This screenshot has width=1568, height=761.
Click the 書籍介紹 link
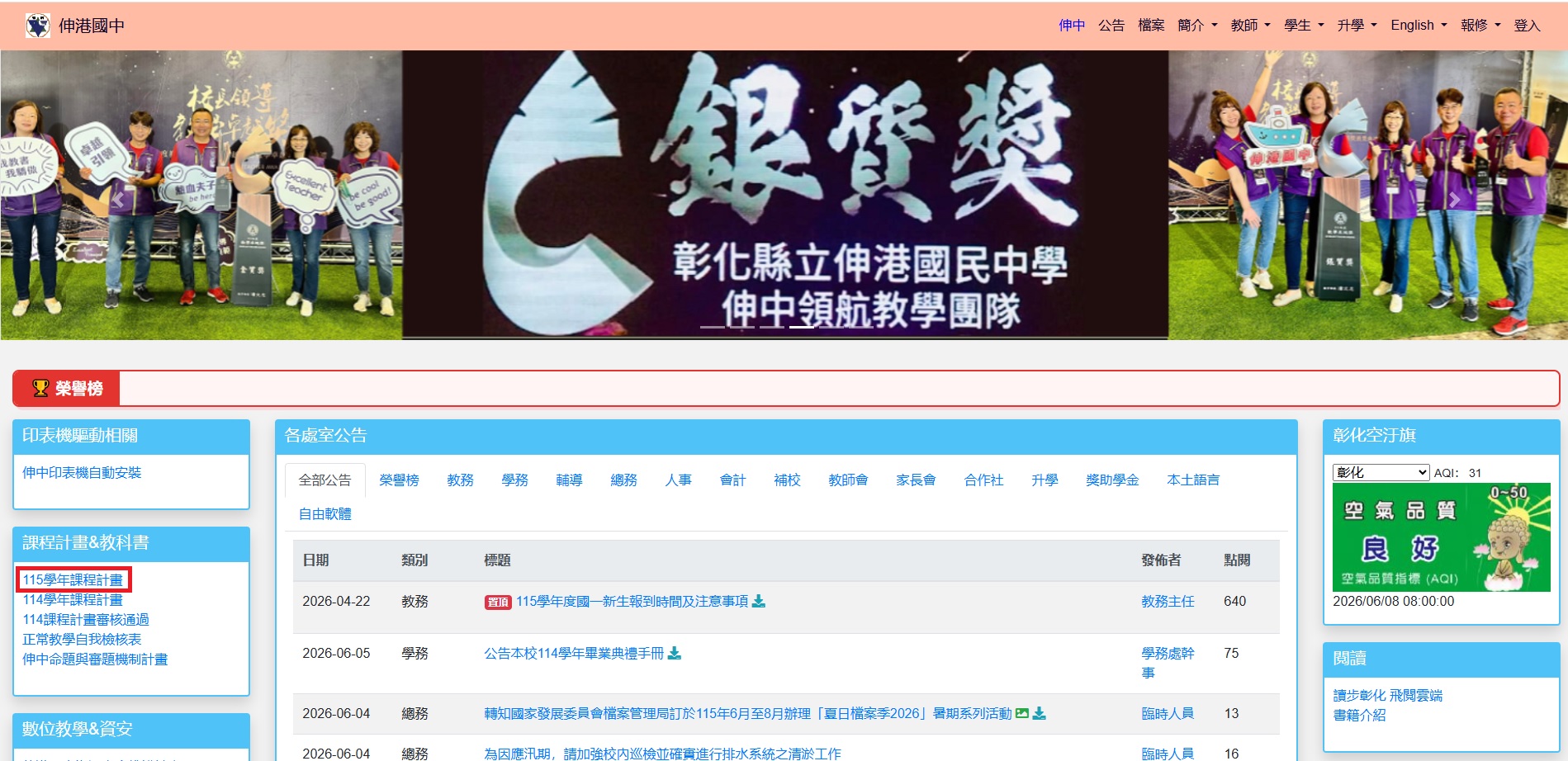[x=1359, y=716]
